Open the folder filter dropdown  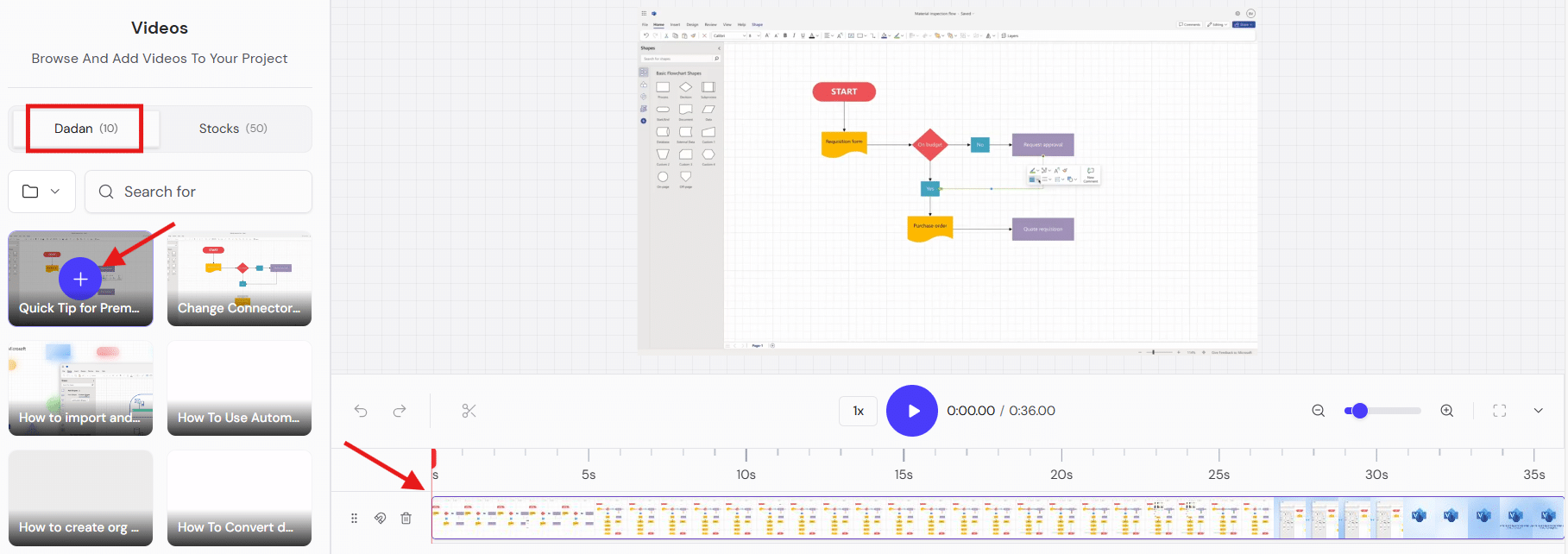41,192
